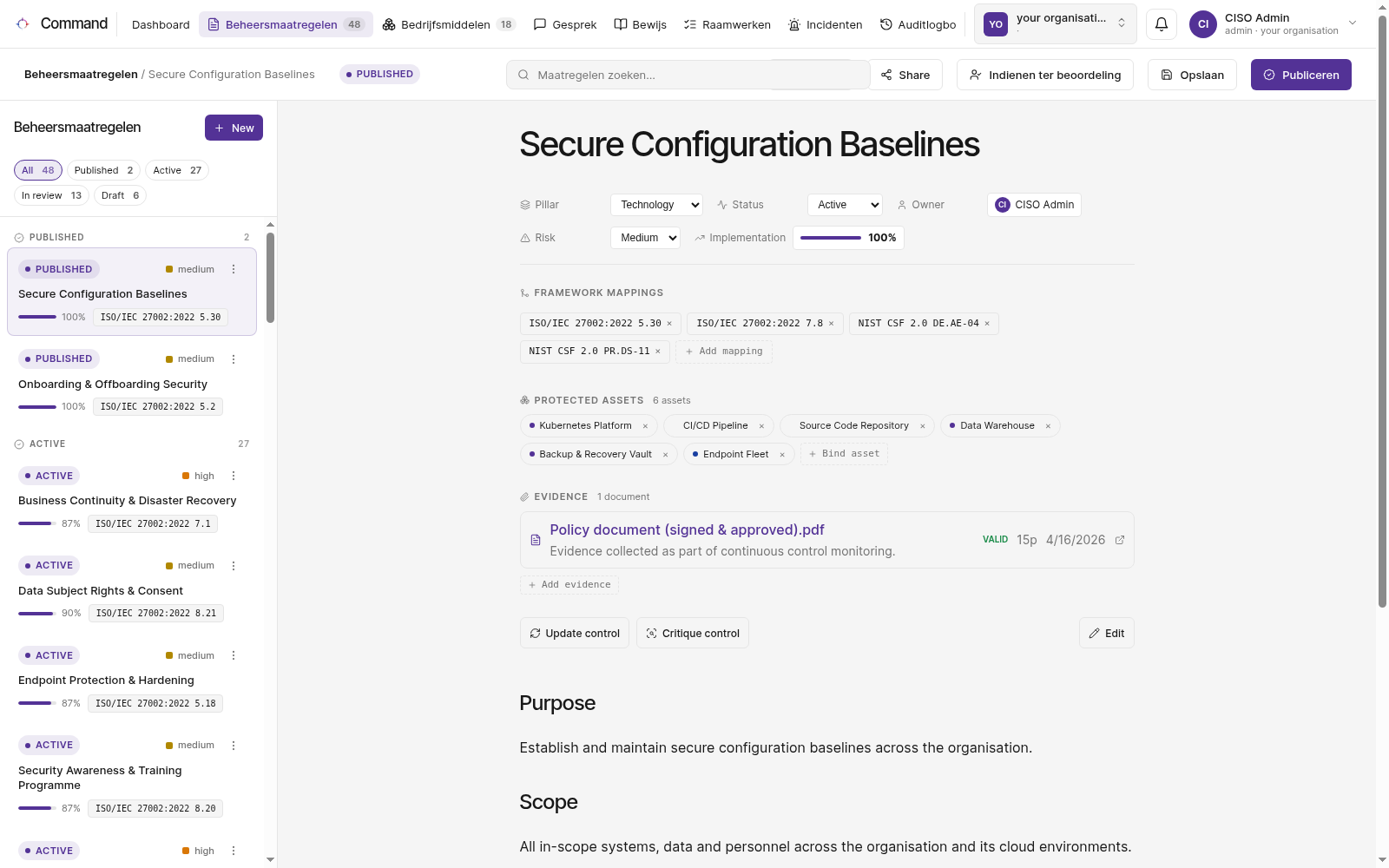Viewport: 1389px width, 868px height.
Task: Open kebab menu on Onboarding & Offboarding Security card
Action: click(x=234, y=359)
